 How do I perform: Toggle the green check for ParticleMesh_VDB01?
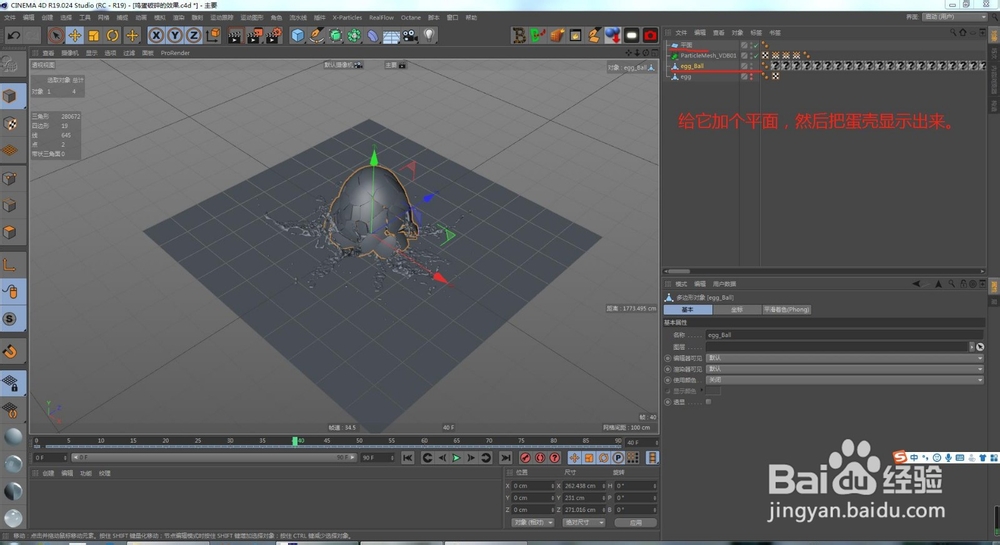(x=756, y=55)
